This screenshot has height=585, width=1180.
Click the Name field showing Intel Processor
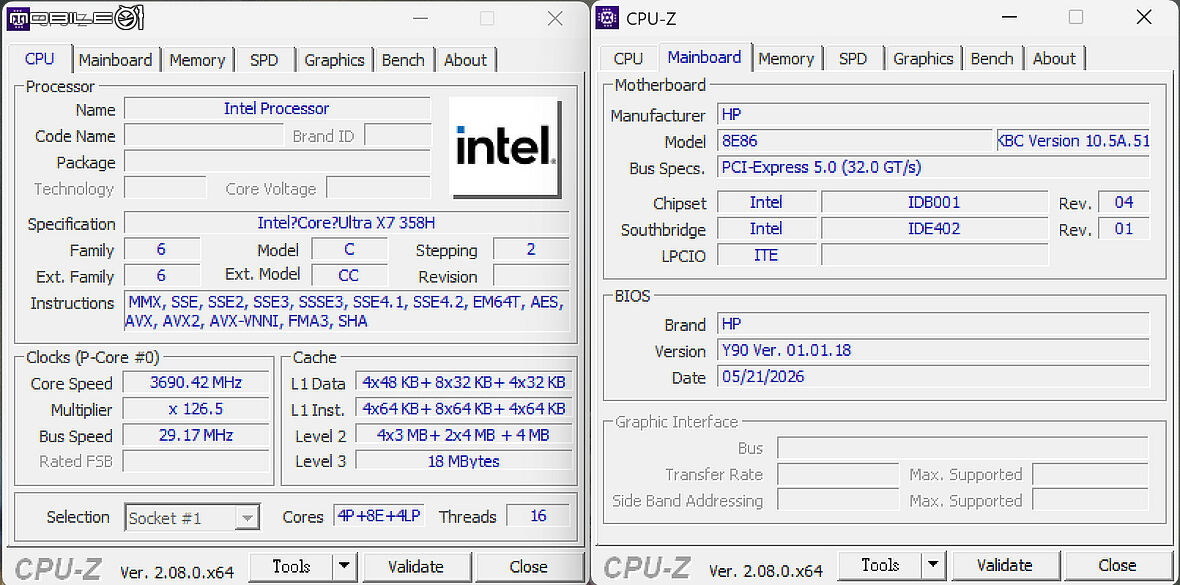point(277,108)
